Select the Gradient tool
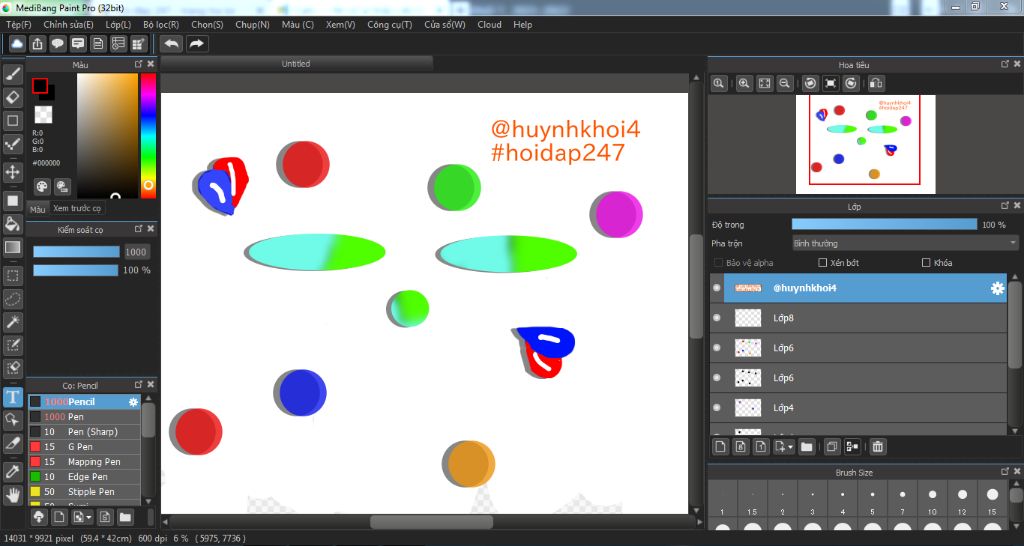 [x=12, y=247]
